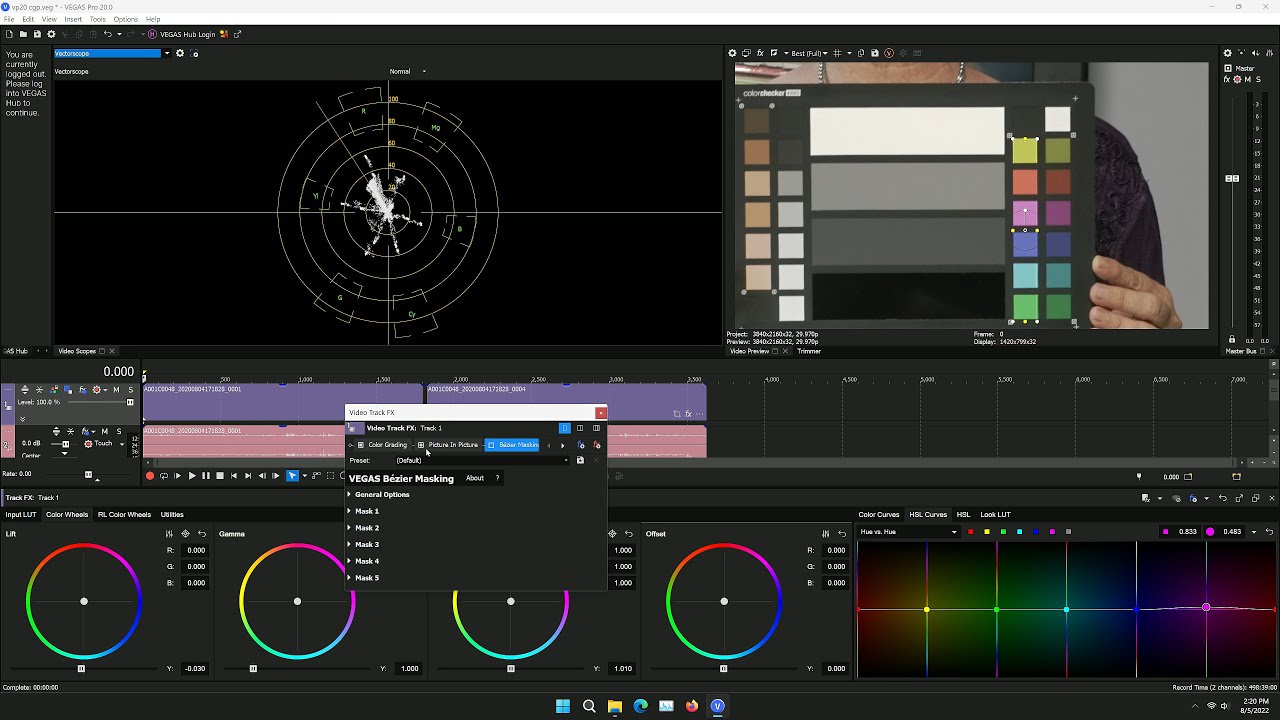Click the Record button in the transport bar
Viewport: 1280px width, 720px height.
pyautogui.click(x=150, y=476)
